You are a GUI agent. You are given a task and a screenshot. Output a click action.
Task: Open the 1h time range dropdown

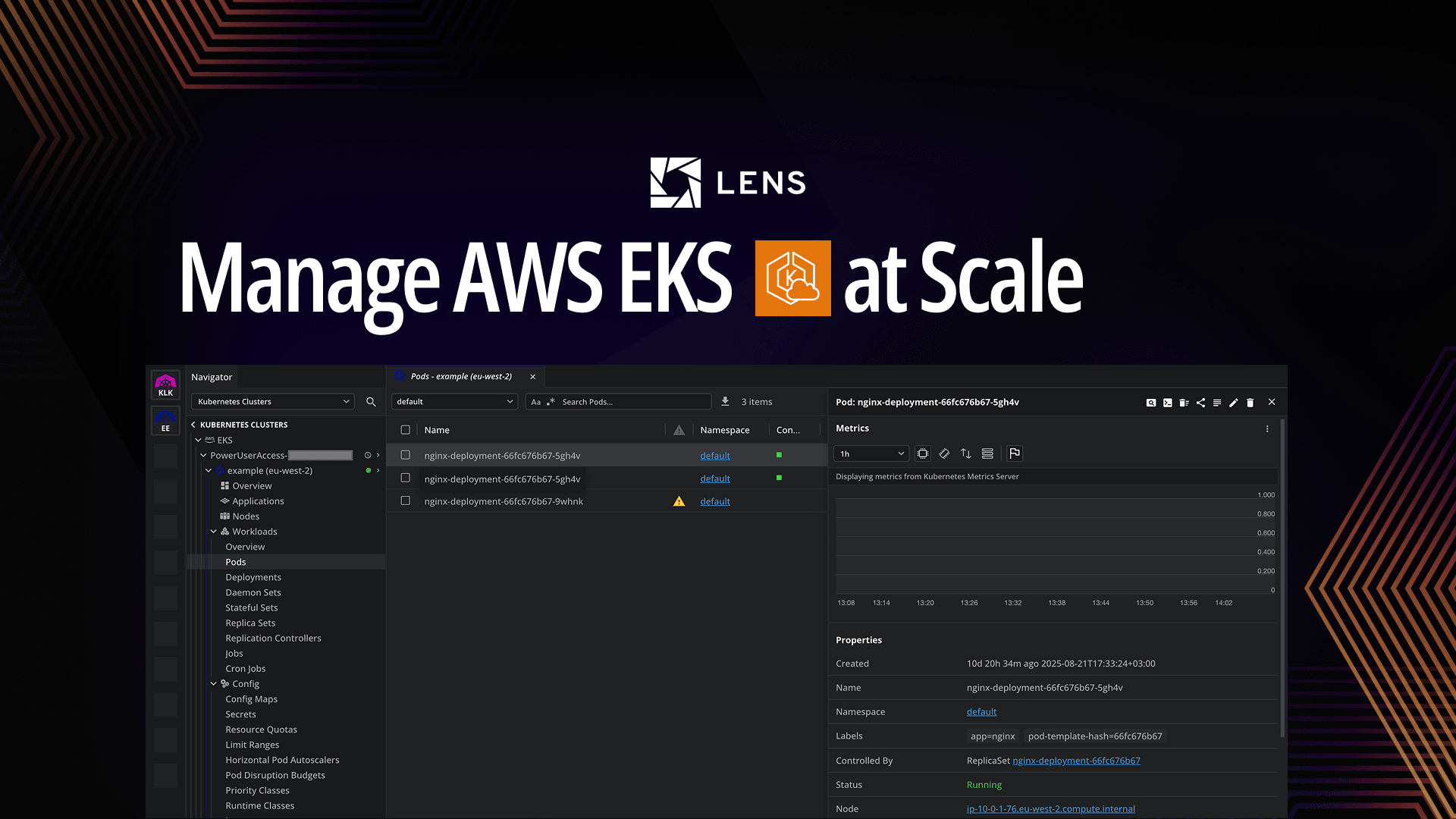[871, 453]
